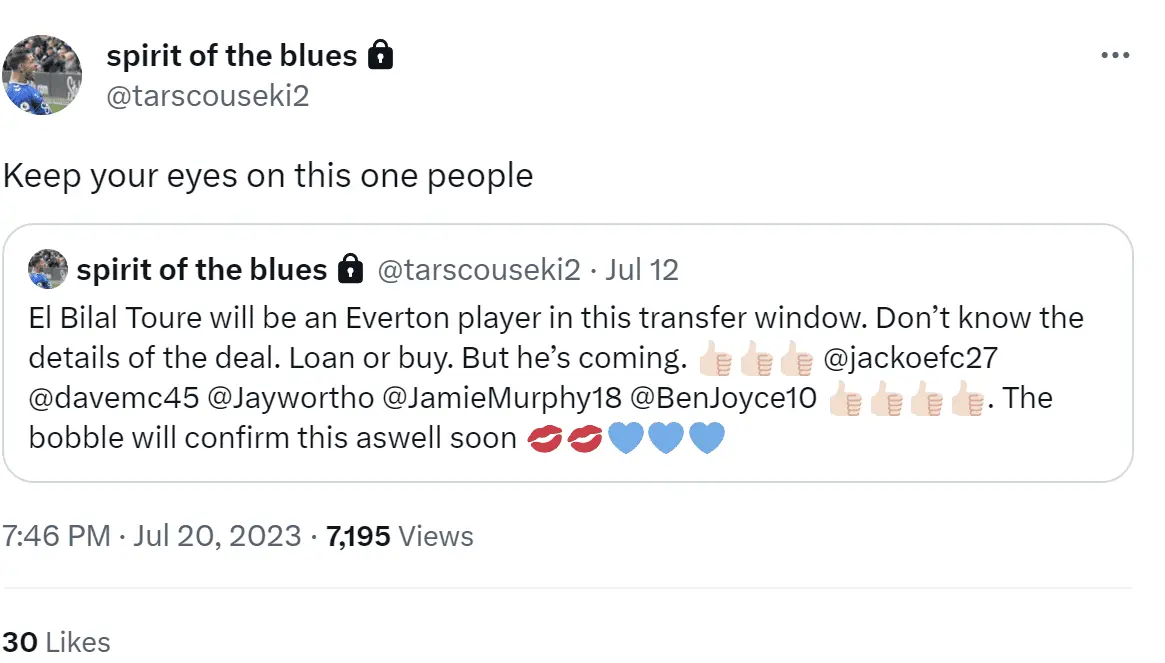The image size is (1165, 663).
Task: View the 30 Likes list
Action: (56, 642)
